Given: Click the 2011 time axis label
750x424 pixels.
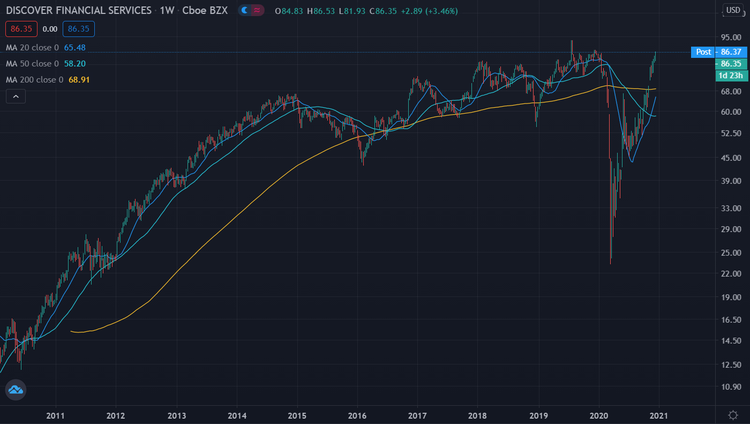Looking at the screenshot, I should [55, 415].
